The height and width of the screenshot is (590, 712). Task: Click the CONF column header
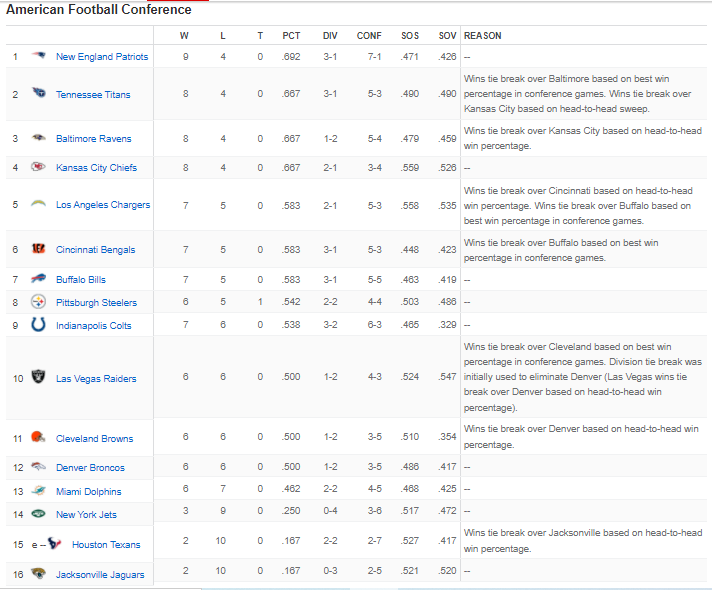point(369,36)
